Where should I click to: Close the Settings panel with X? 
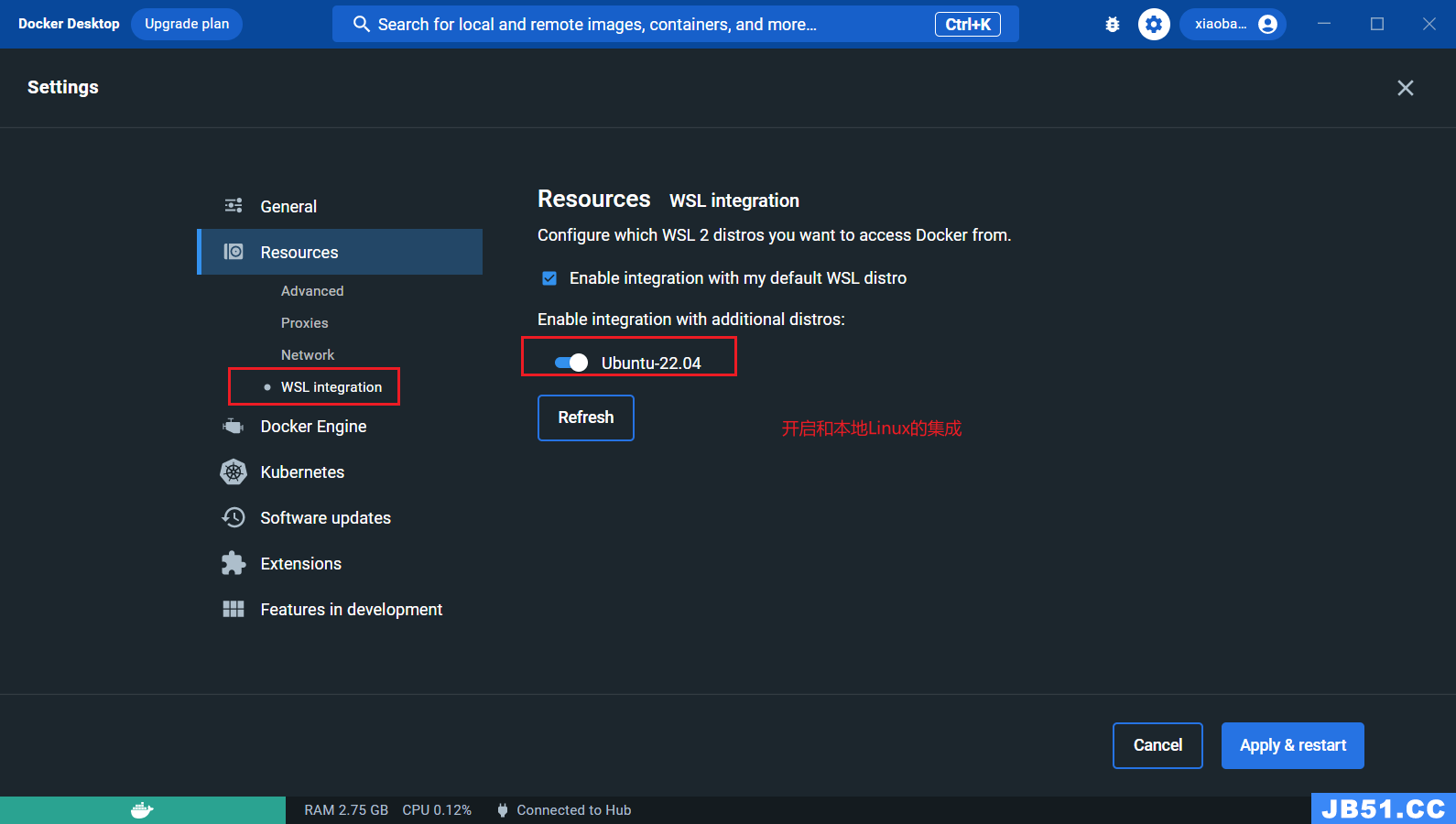click(x=1406, y=88)
